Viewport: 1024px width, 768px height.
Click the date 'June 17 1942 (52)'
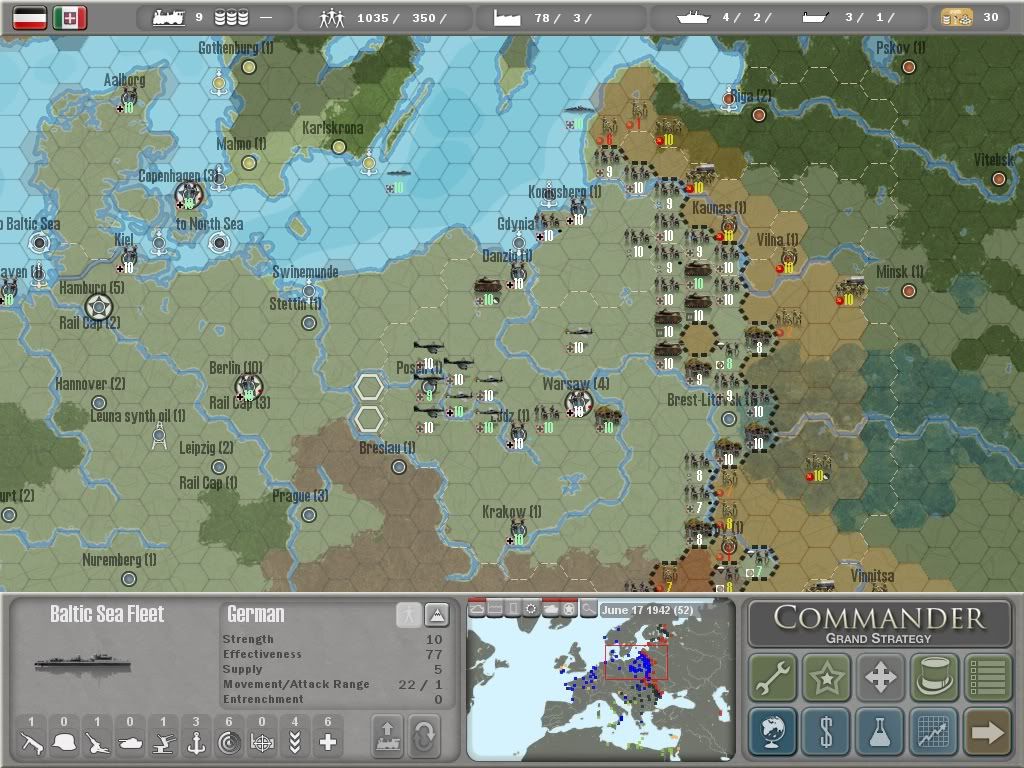pyautogui.click(x=648, y=610)
